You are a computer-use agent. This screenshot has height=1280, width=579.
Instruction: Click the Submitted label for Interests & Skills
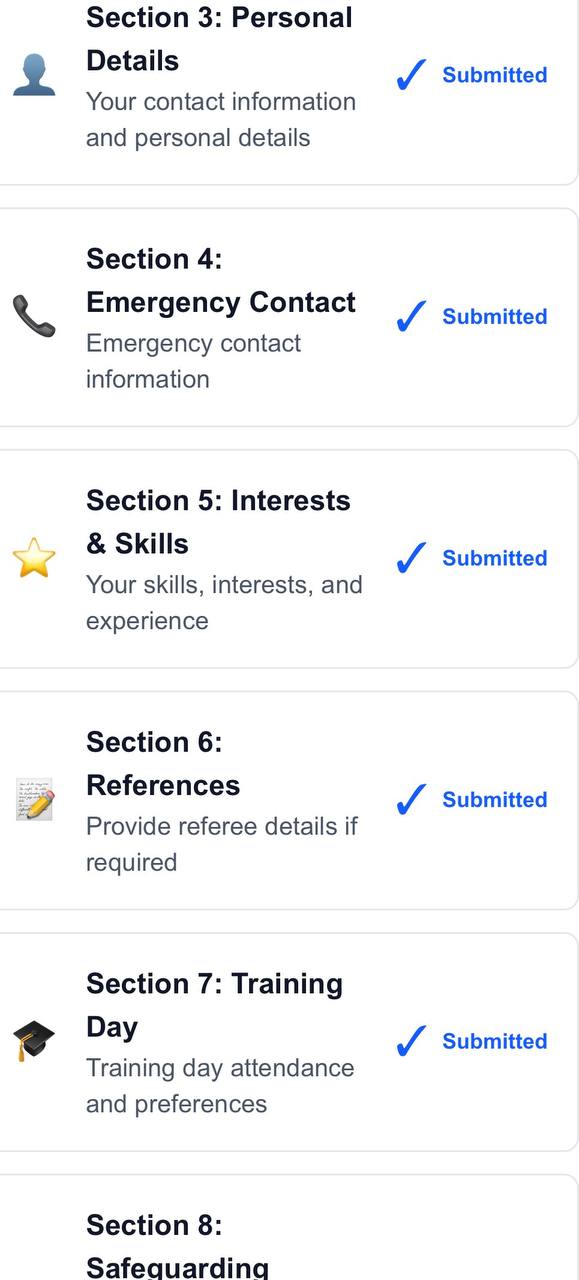[x=495, y=558]
